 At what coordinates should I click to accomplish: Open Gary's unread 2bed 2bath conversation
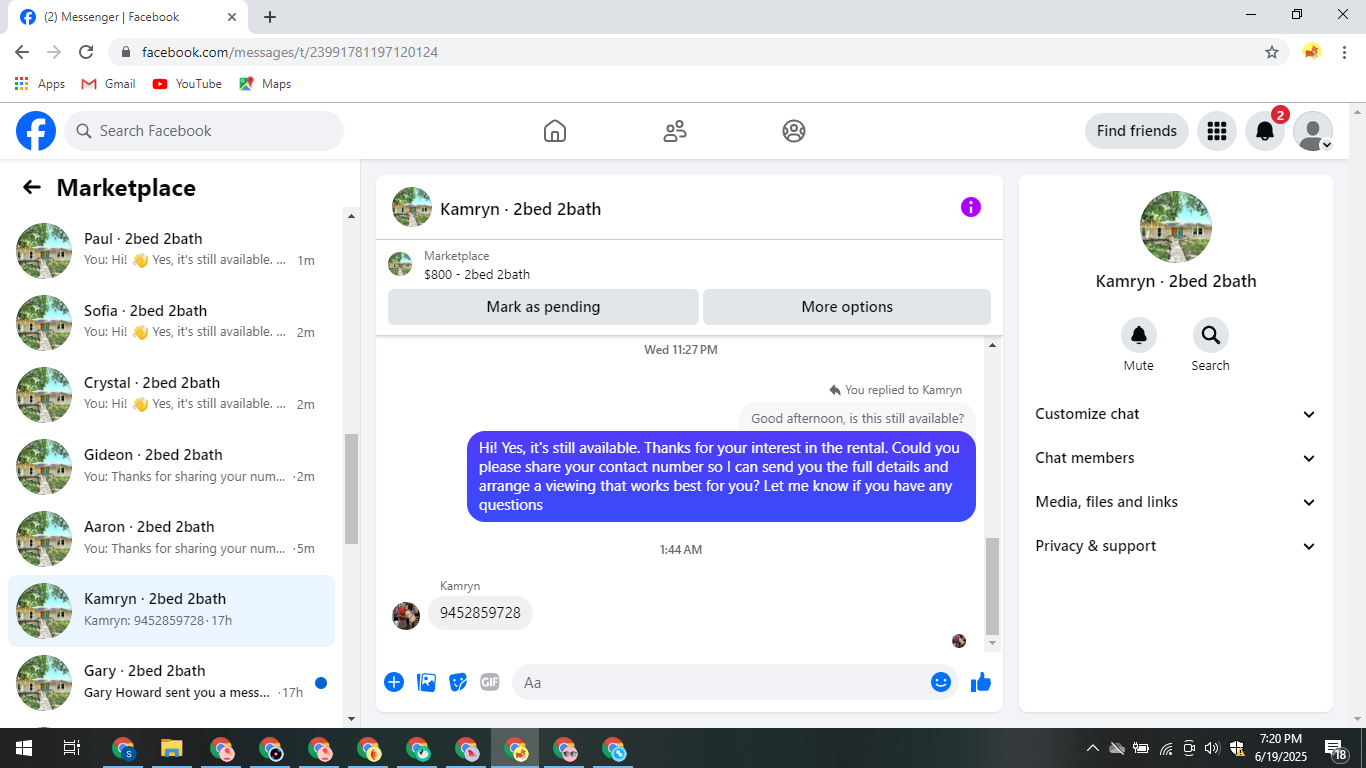(171, 683)
